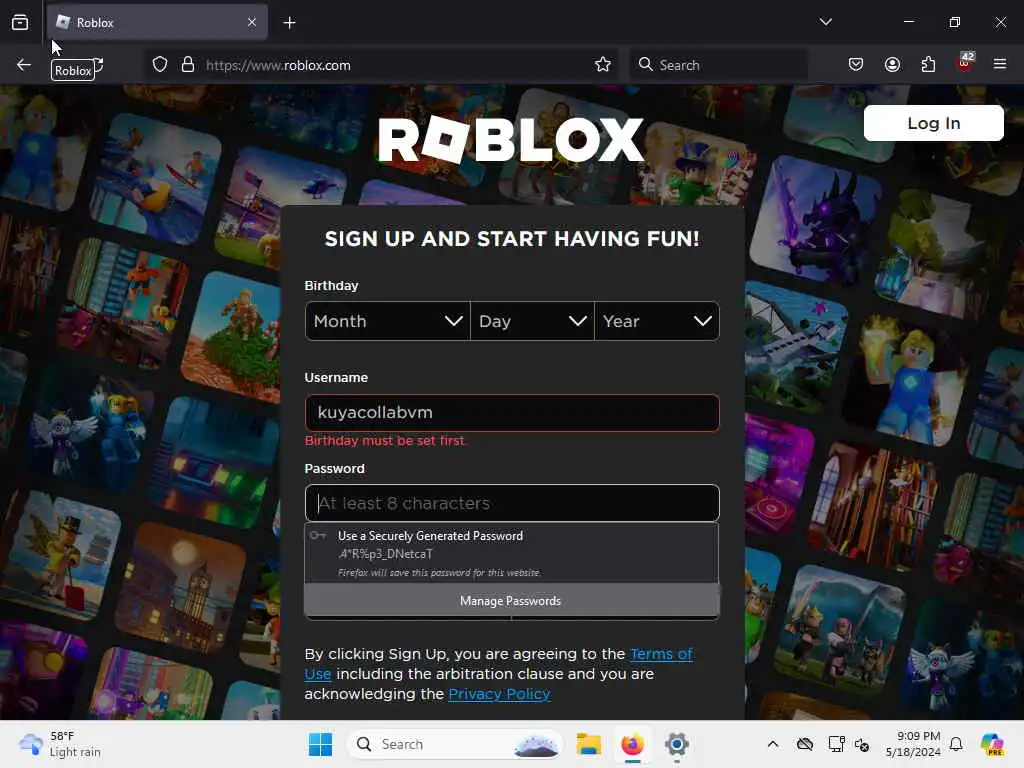1024x768 pixels.
Task: Click the Roblox logo
Action: (511, 140)
